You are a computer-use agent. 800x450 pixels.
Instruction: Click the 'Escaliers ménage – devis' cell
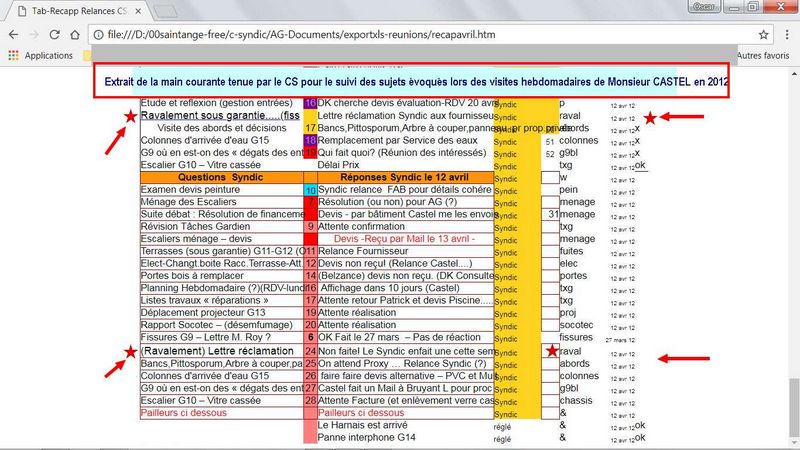coord(221,238)
